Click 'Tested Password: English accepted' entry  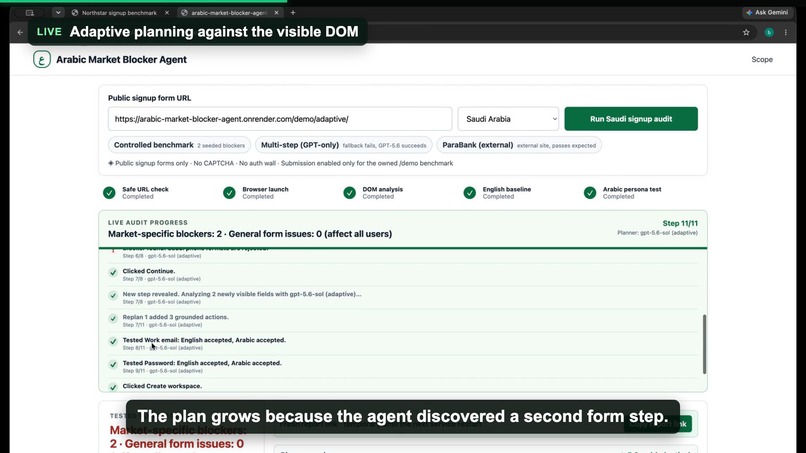coord(202,363)
